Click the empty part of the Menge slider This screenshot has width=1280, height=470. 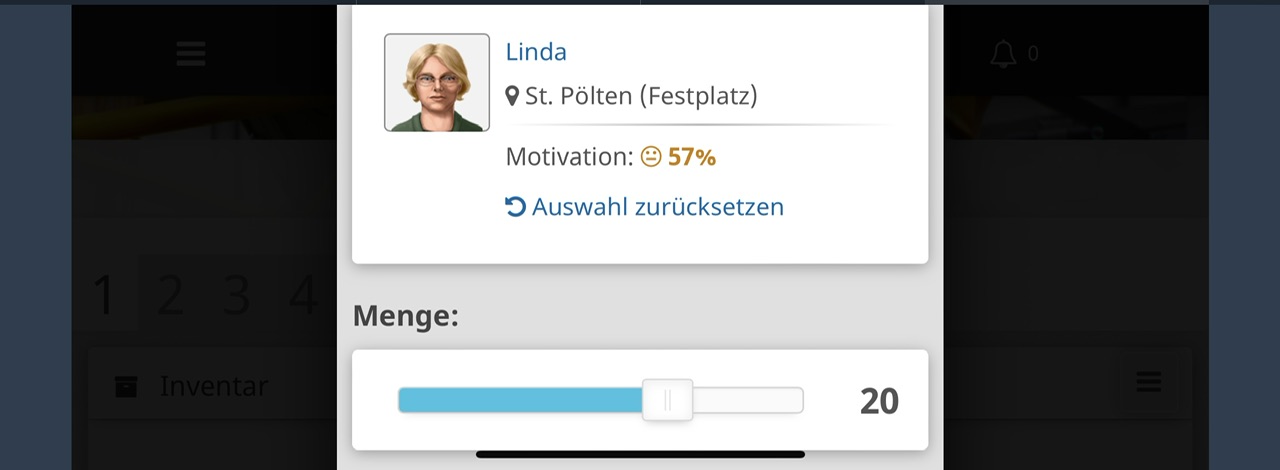point(747,400)
